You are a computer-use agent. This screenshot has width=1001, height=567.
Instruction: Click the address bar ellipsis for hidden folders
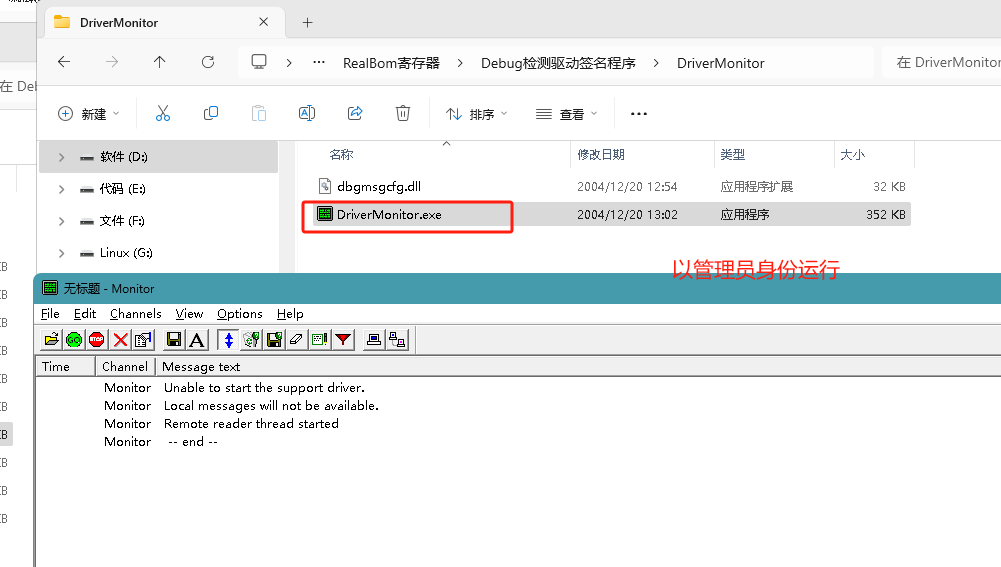coord(319,63)
